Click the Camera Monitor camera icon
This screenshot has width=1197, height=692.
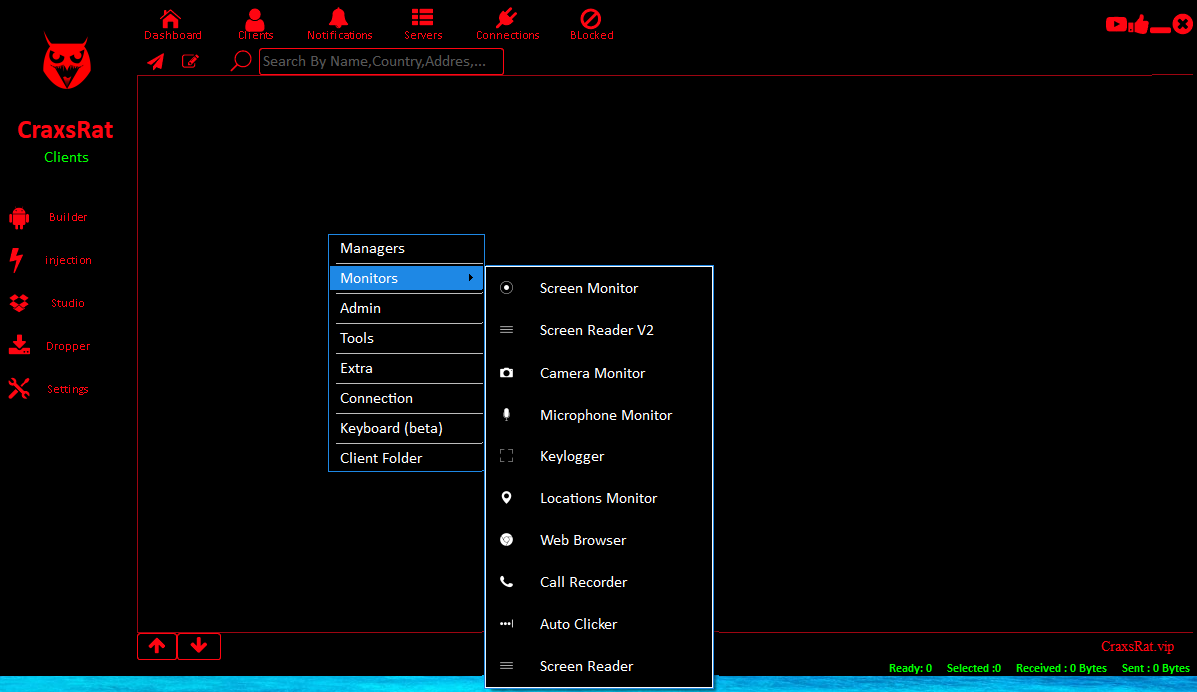[x=506, y=373]
